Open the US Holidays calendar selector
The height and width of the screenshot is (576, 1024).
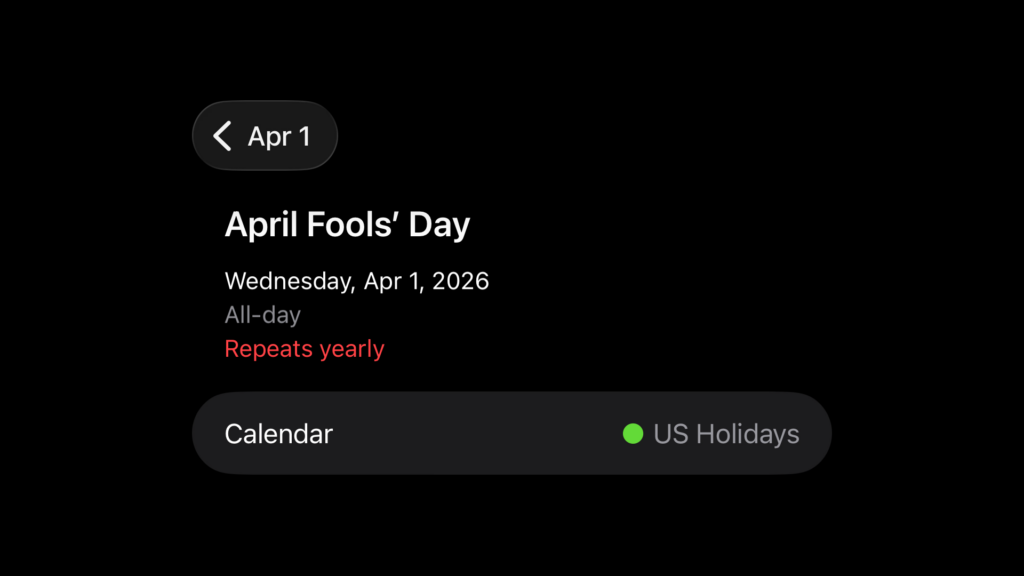(725, 434)
